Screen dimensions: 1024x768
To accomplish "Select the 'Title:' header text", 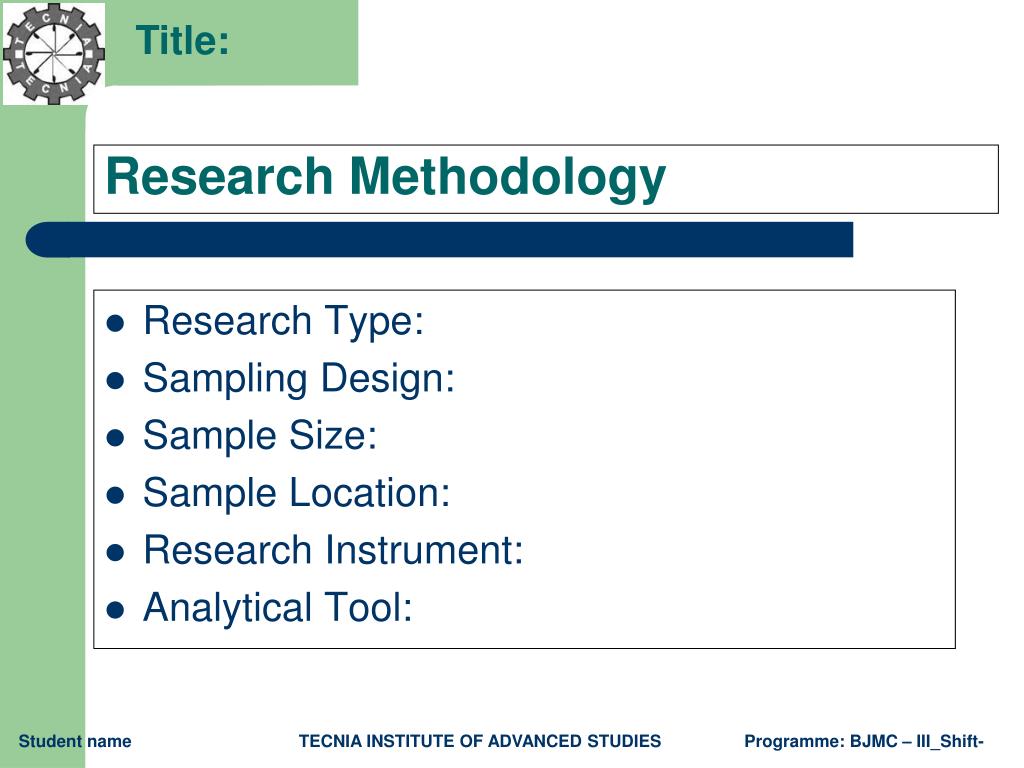I will (x=183, y=40).
